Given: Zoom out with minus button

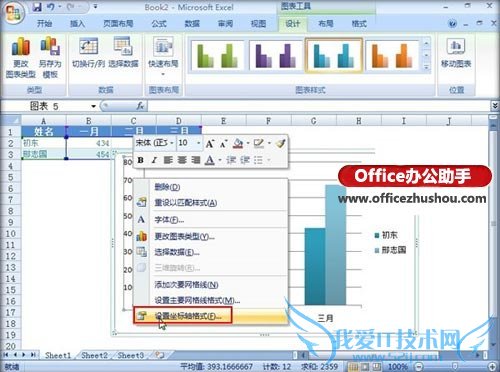Looking at the screenshot, I should pyautogui.click(x=420, y=367).
